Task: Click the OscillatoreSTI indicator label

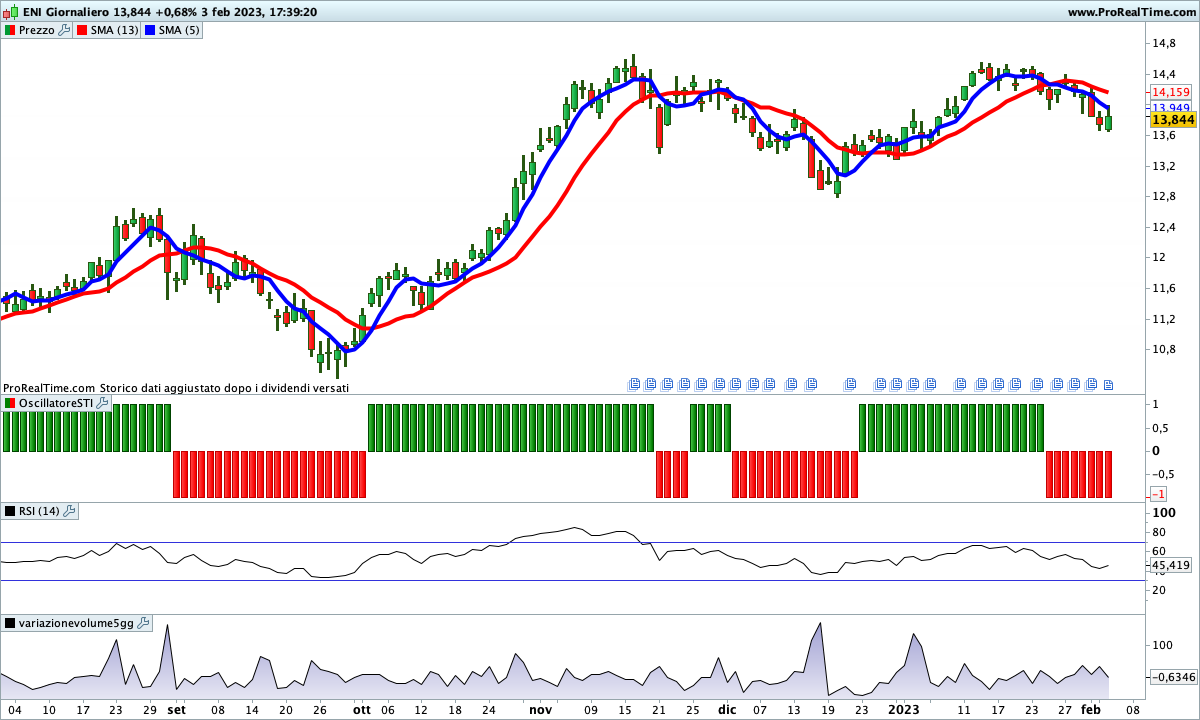Action: (56, 403)
